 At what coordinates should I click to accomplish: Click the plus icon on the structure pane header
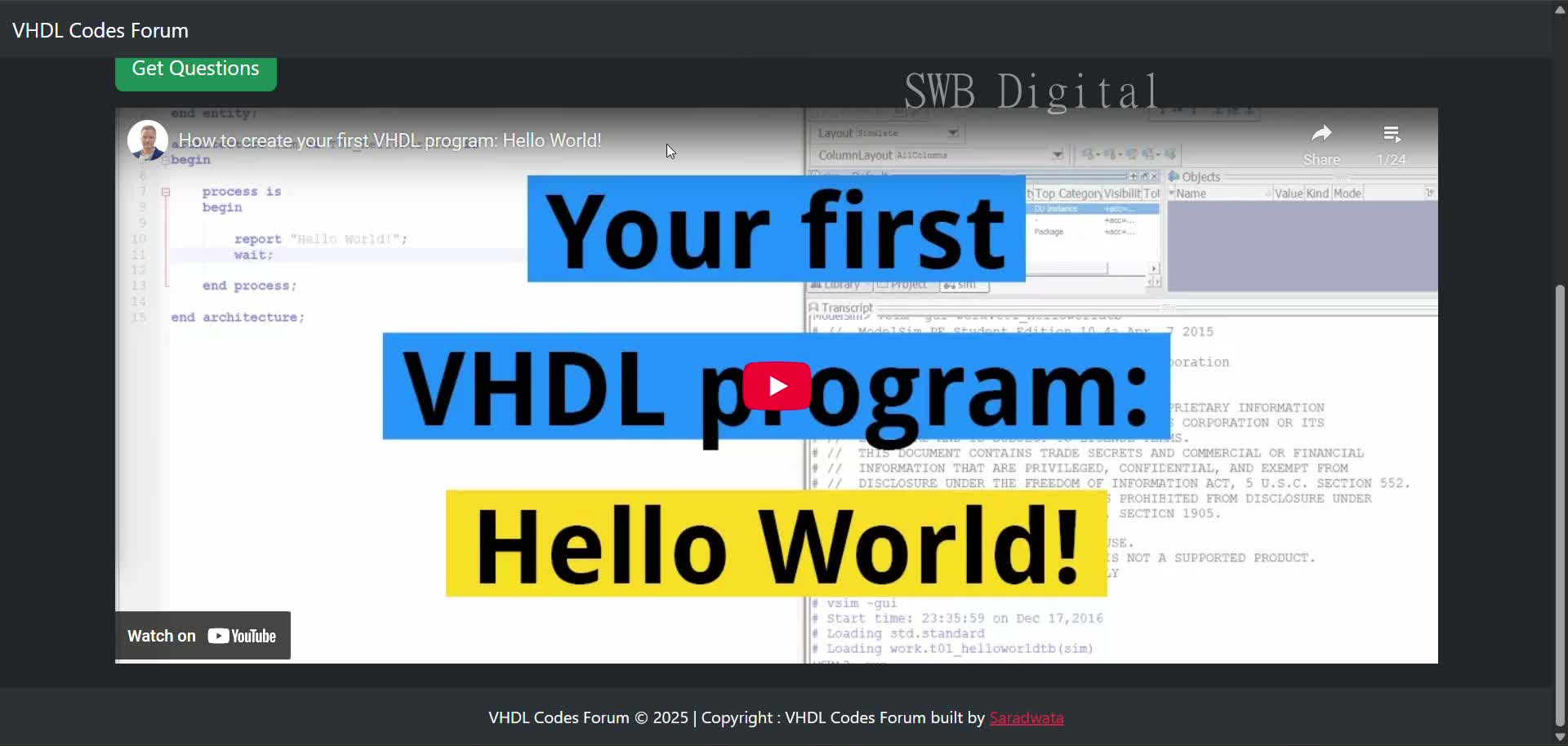tap(1134, 176)
